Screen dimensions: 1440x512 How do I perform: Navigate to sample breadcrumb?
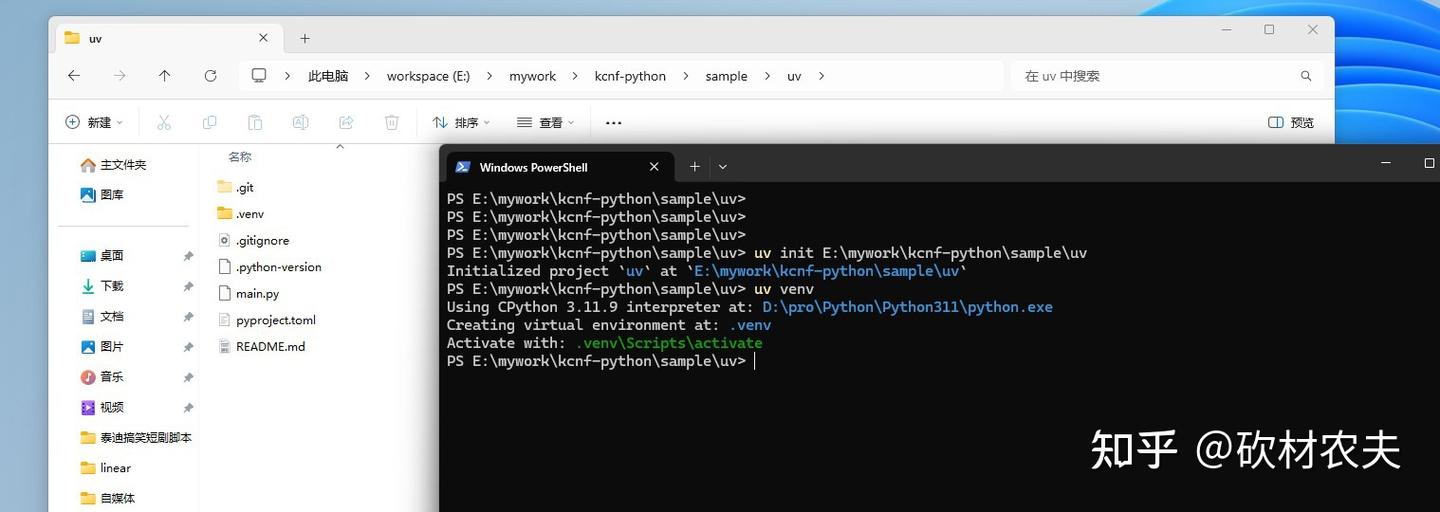click(726, 76)
